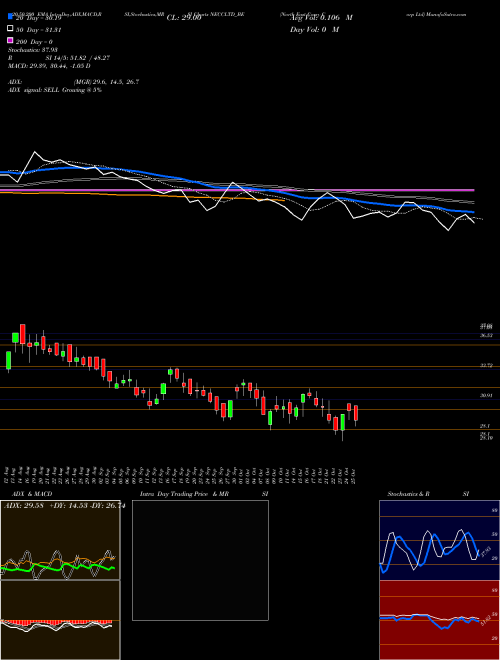500x660 pixels.
Task: Select the '20 Day = 30.19' legend label
Action: click(x=38, y=18)
